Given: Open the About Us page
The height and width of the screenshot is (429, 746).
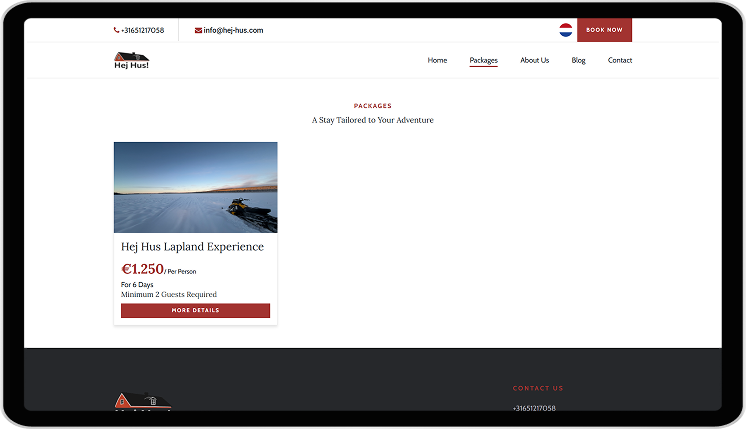Looking at the screenshot, I should 534,60.
